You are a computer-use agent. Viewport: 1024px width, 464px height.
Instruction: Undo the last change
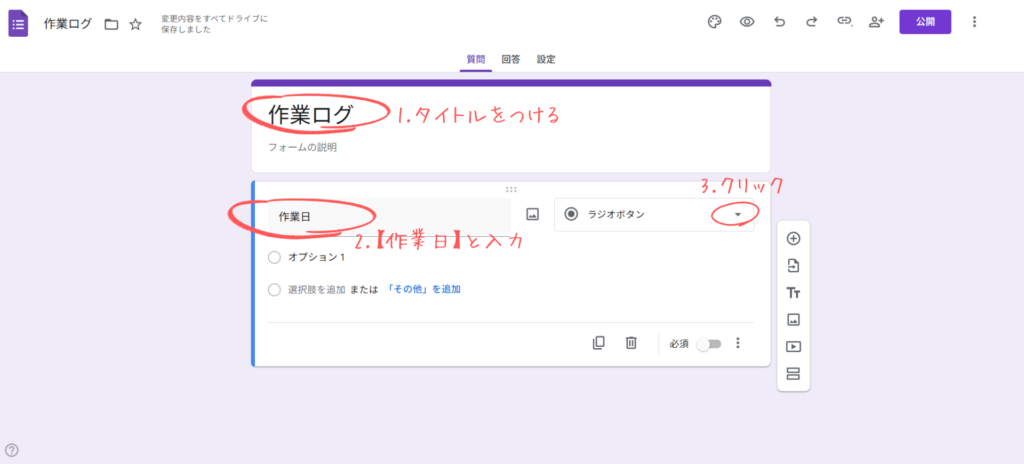(x=779, y=22)
